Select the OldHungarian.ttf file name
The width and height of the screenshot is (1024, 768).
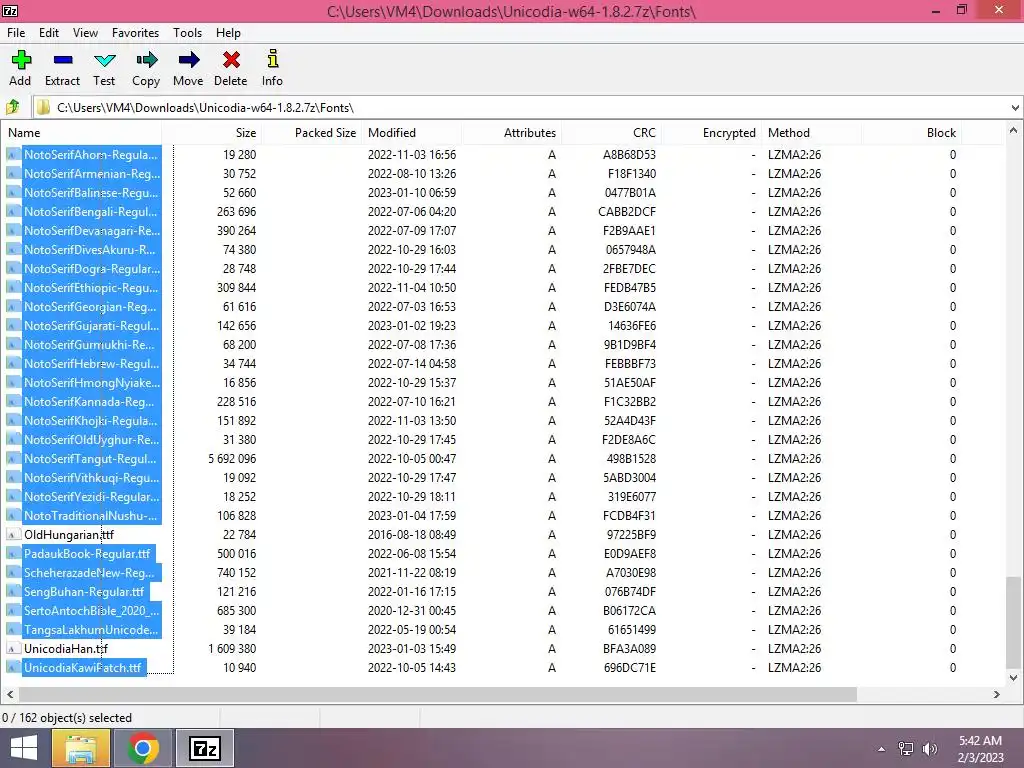click(69, 535)
